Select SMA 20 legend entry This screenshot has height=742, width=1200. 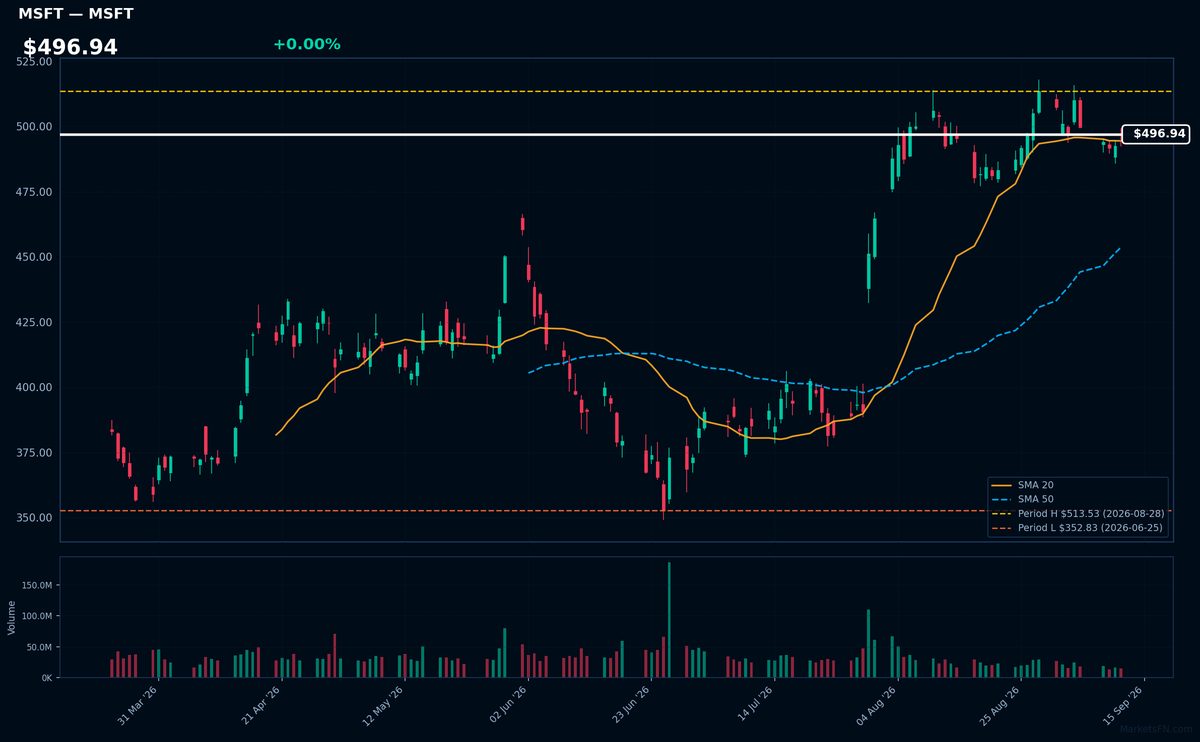point(1022,485)
